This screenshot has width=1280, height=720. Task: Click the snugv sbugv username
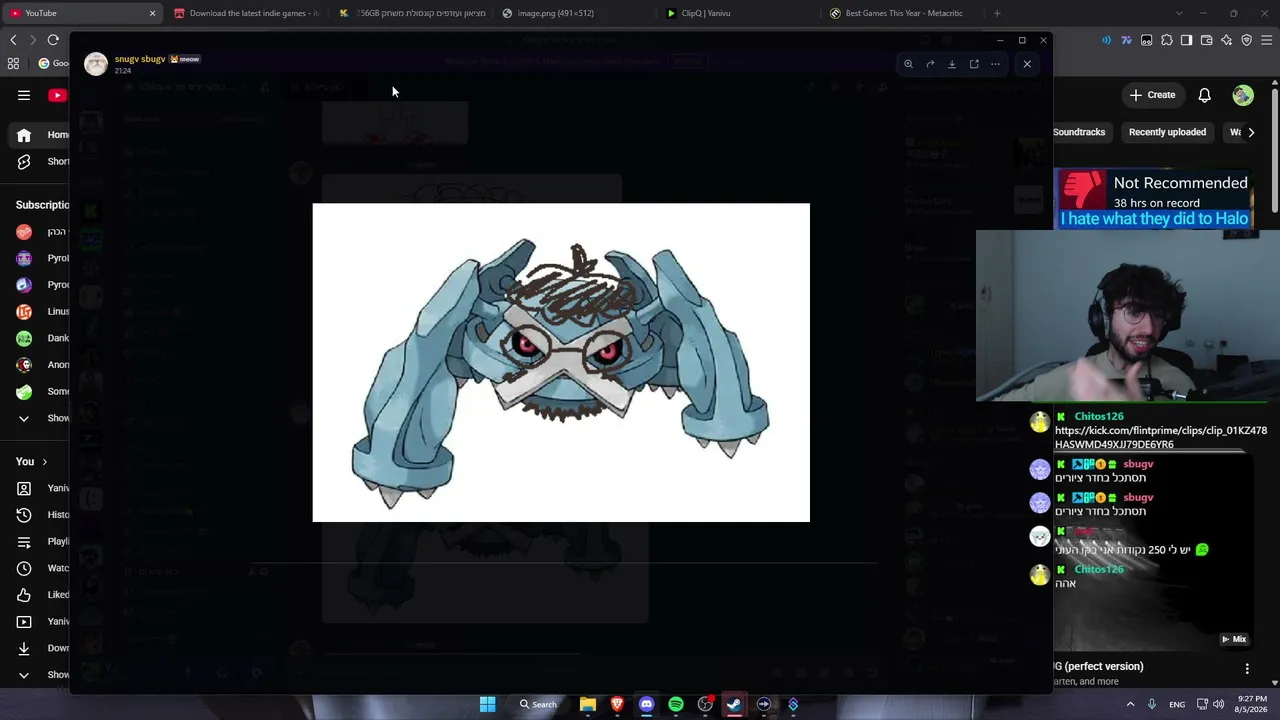[x=140, y=59]
